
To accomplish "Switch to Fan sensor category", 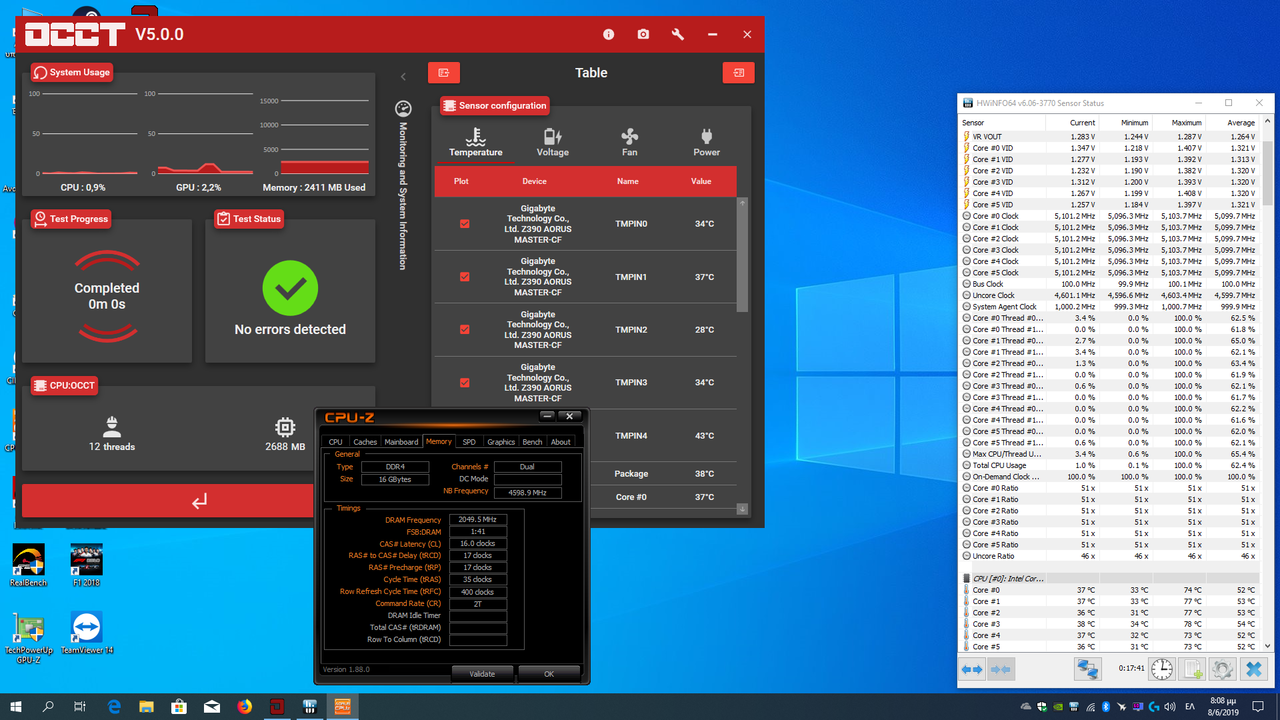I will click(629, 142).
